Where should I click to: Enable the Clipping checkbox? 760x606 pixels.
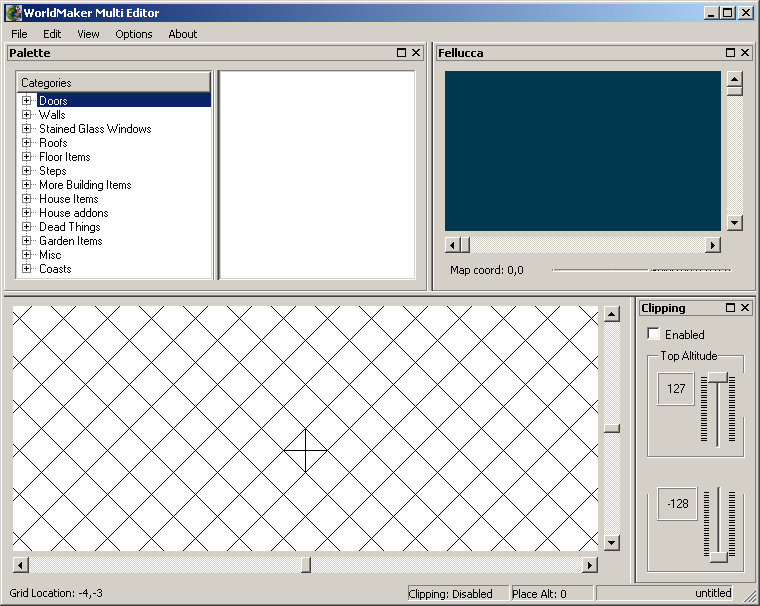(654, 334)
